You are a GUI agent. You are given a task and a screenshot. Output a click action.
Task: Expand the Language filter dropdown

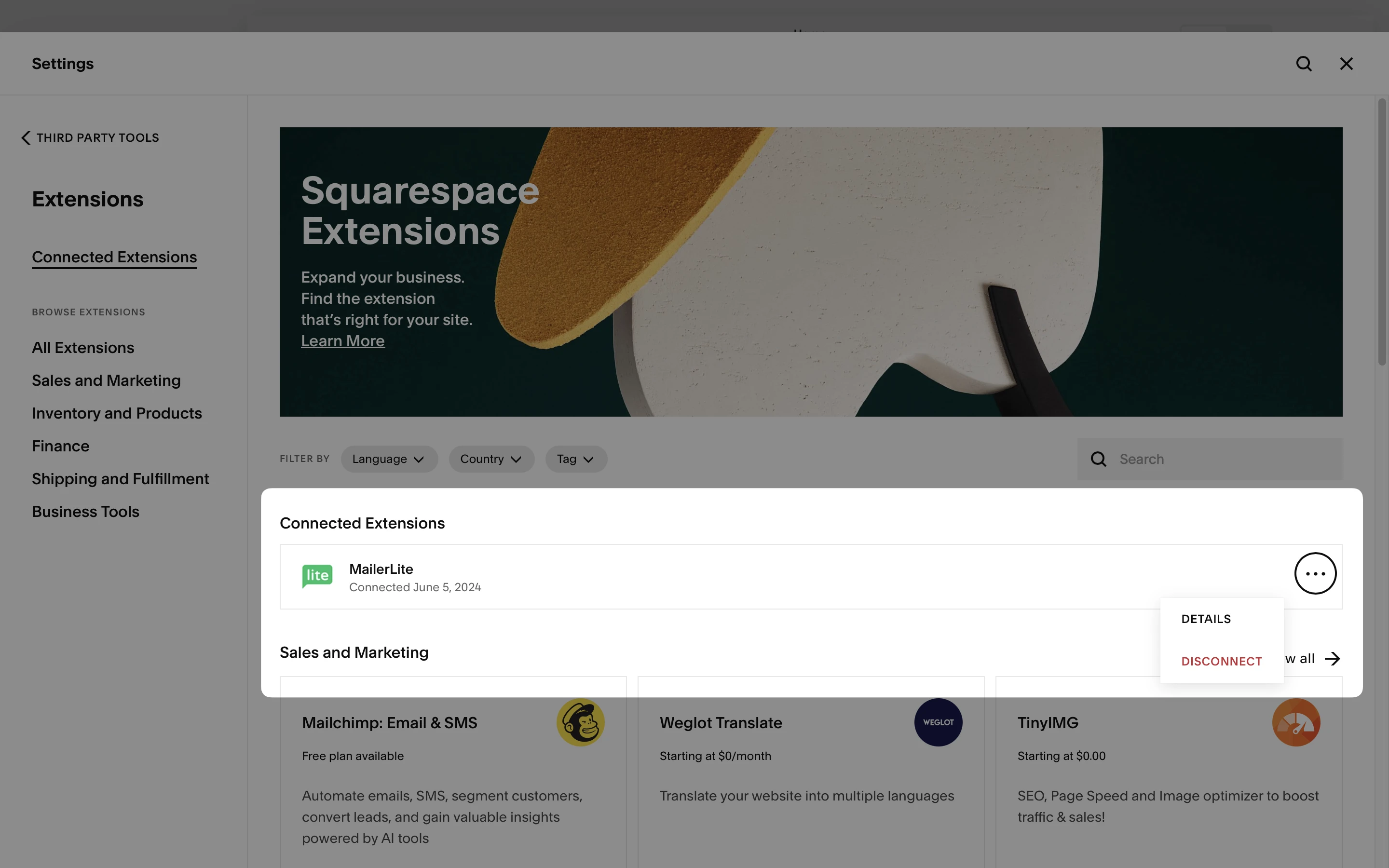pyautogui.click(x=389, y=459)
